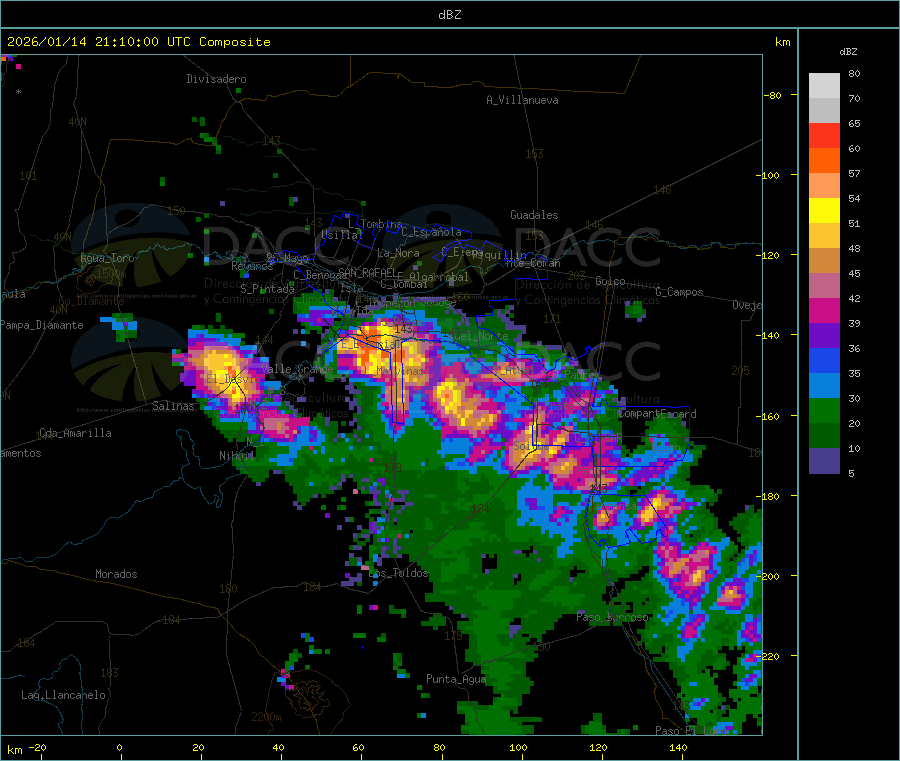The image size is (900, 761).
Task: Click the 2200m elevation label
Action: coord(266,717)
